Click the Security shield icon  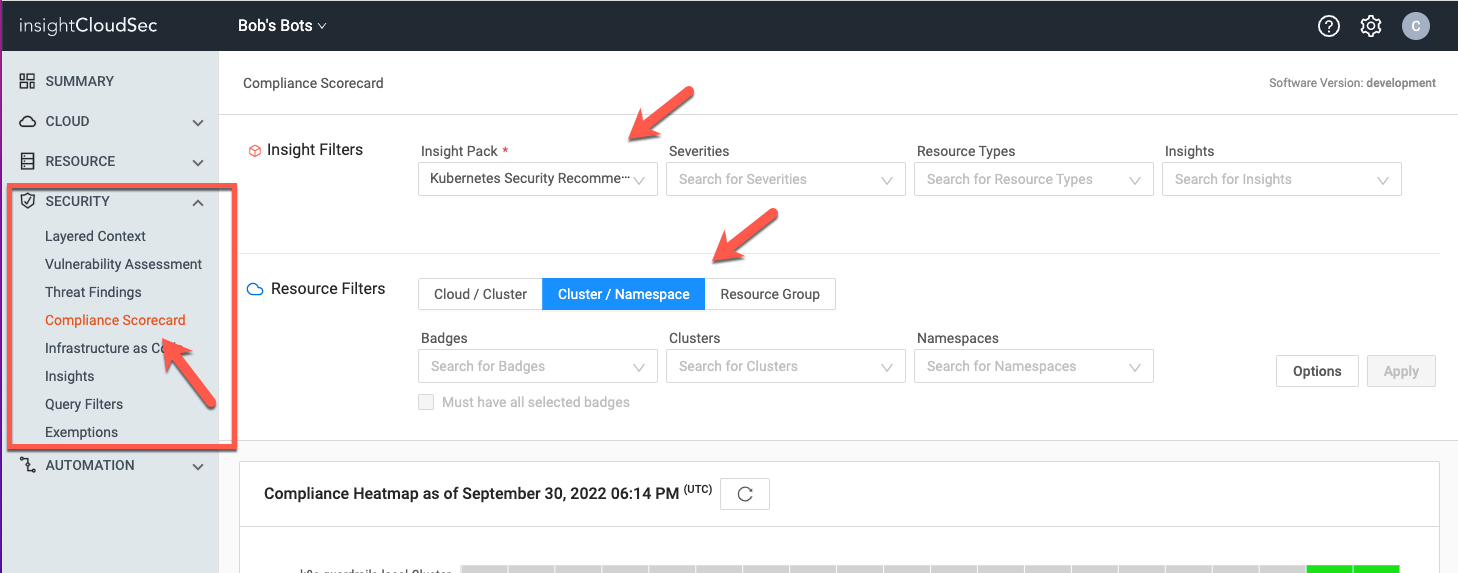pyautogui.click(x=28, y=201)
